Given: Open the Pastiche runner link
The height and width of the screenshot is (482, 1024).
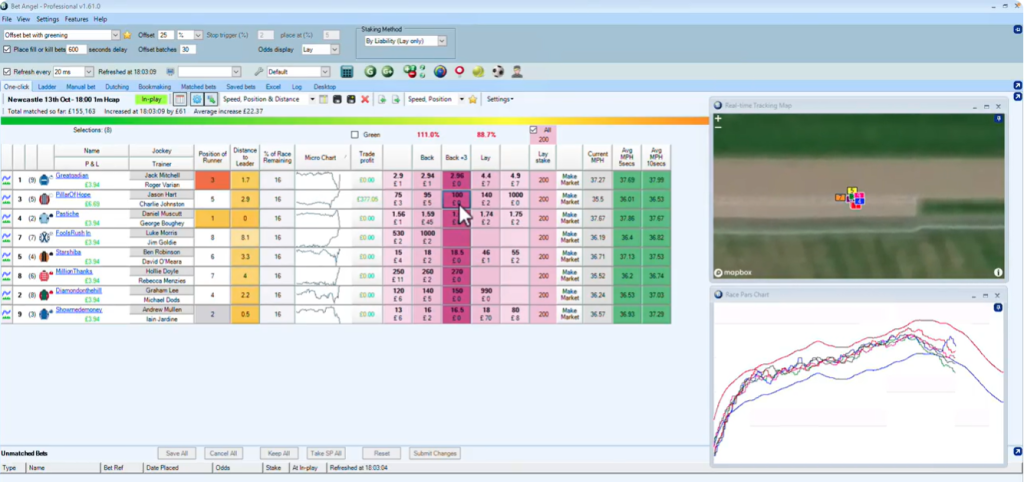Looking at the screenshot, I should pyautogui.click(x=69, y=213).
